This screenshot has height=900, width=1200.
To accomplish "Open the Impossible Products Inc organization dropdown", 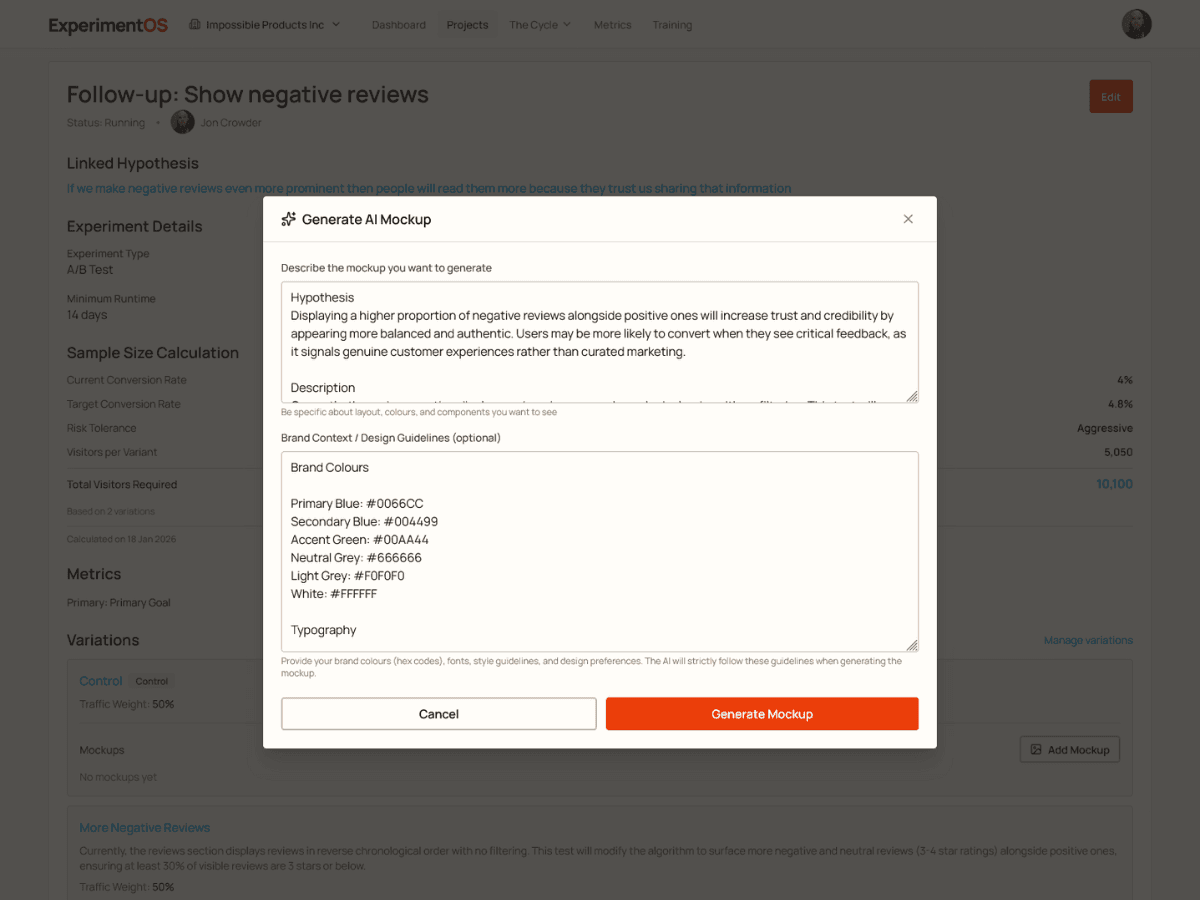I will [264, 24].
